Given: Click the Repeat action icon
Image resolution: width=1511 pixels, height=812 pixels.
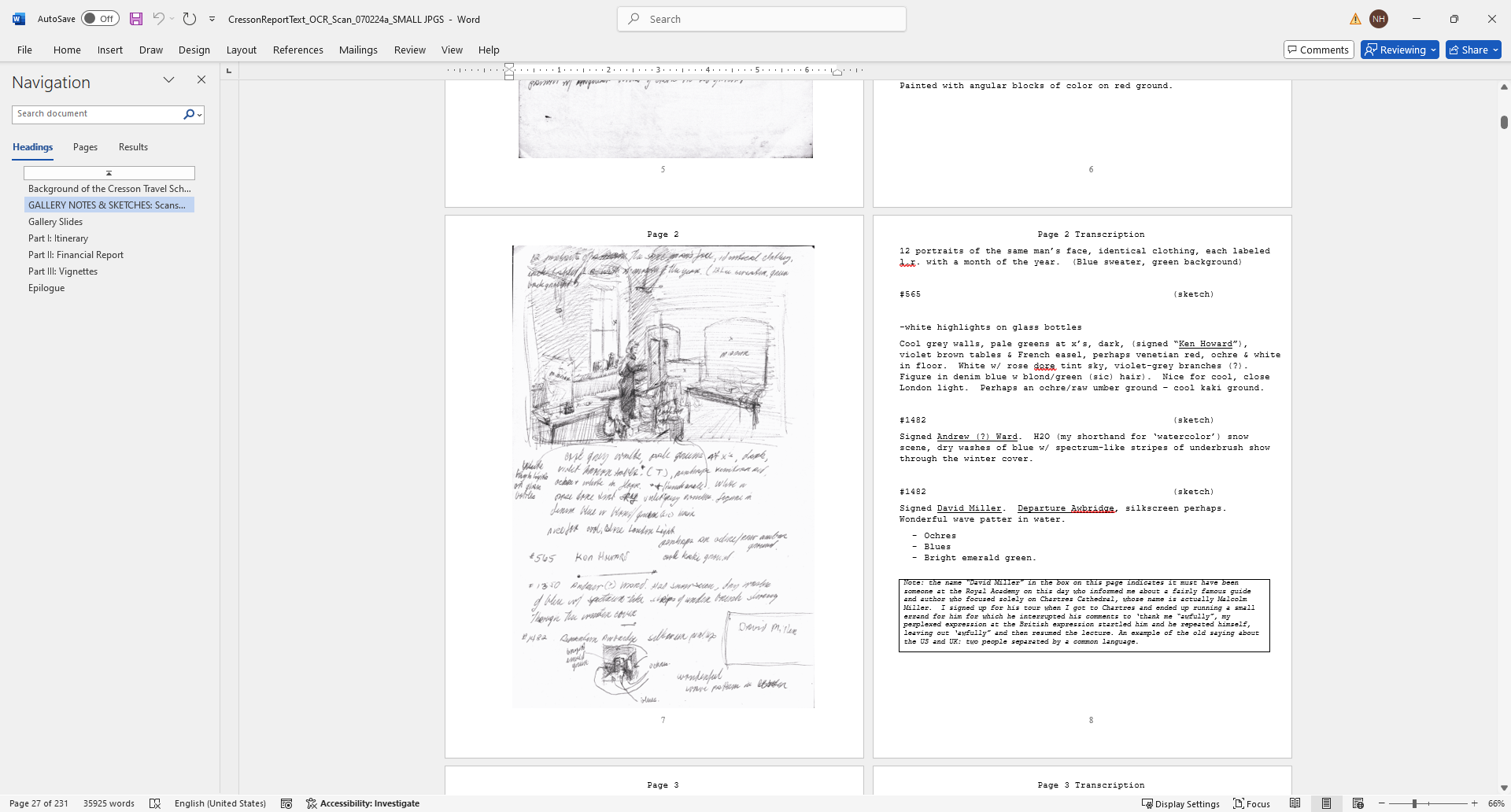Looking at the screenshot, I should click(x=189, y=18).
